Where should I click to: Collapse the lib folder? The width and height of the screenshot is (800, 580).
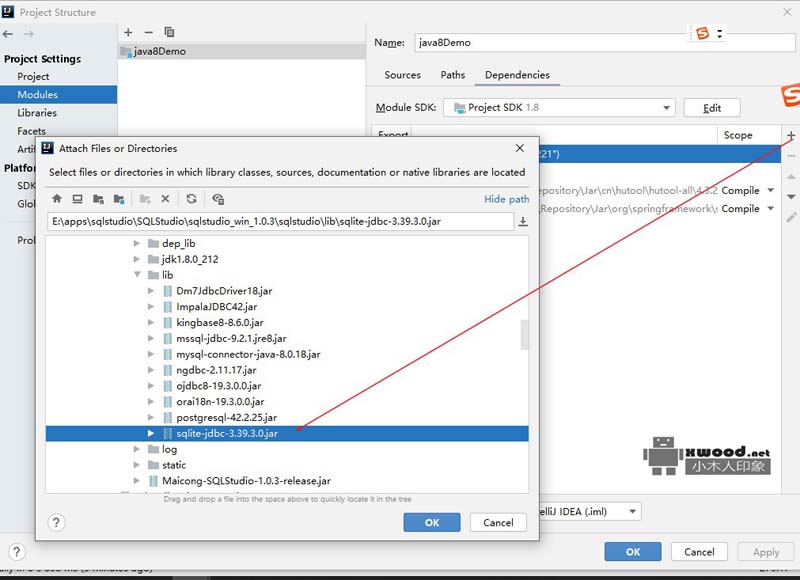137,275
